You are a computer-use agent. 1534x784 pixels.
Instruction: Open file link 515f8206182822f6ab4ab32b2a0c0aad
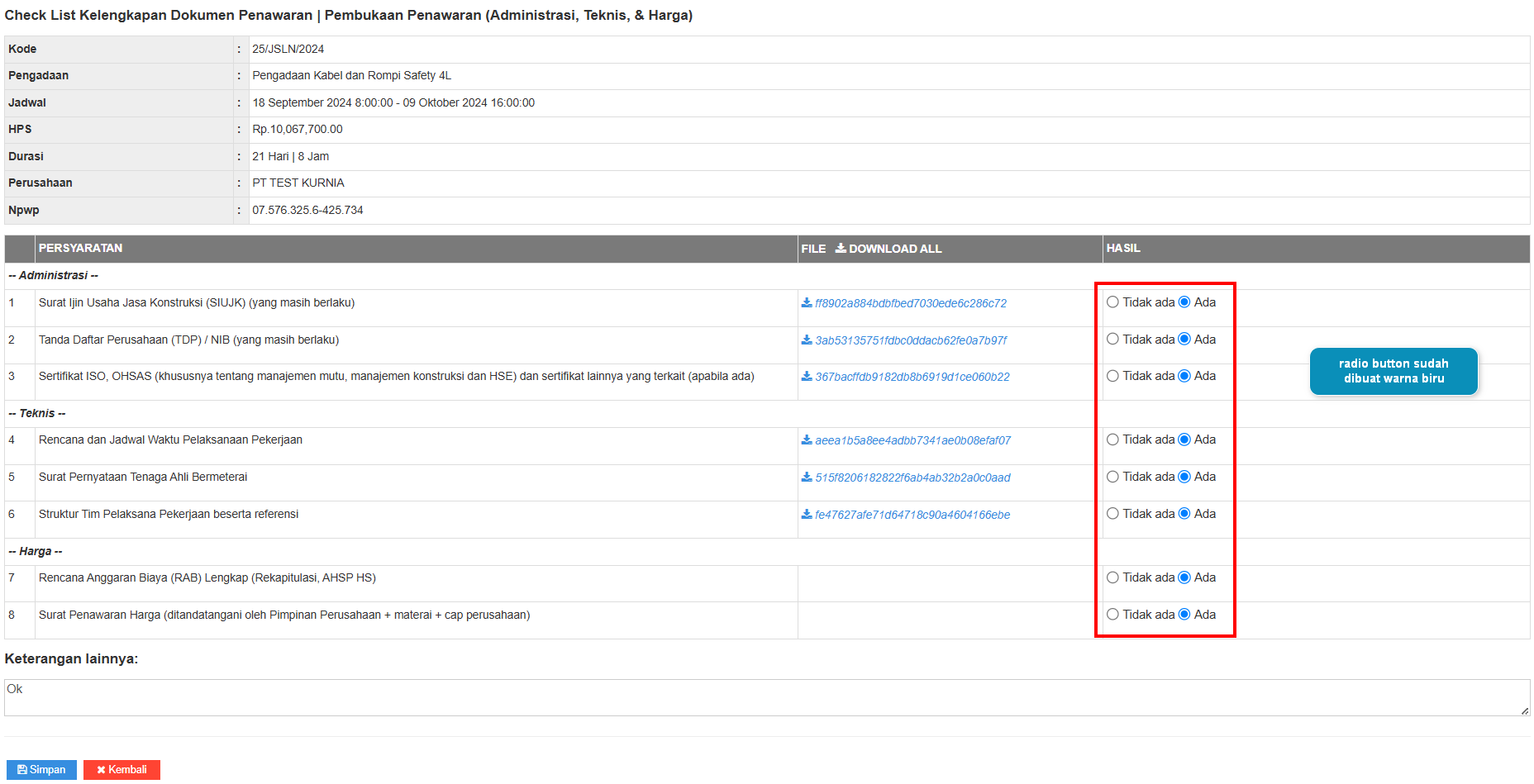pyautogui.click(x=912, y=478)
